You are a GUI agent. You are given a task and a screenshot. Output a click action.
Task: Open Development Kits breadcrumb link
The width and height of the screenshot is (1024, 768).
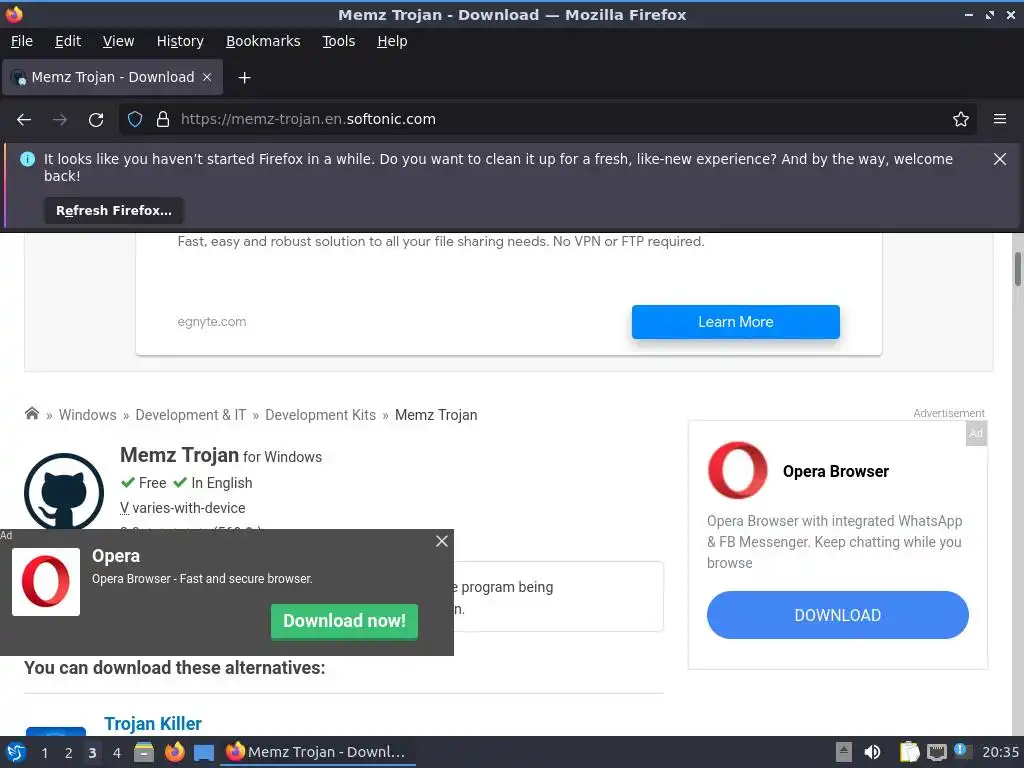coord(321,415)
